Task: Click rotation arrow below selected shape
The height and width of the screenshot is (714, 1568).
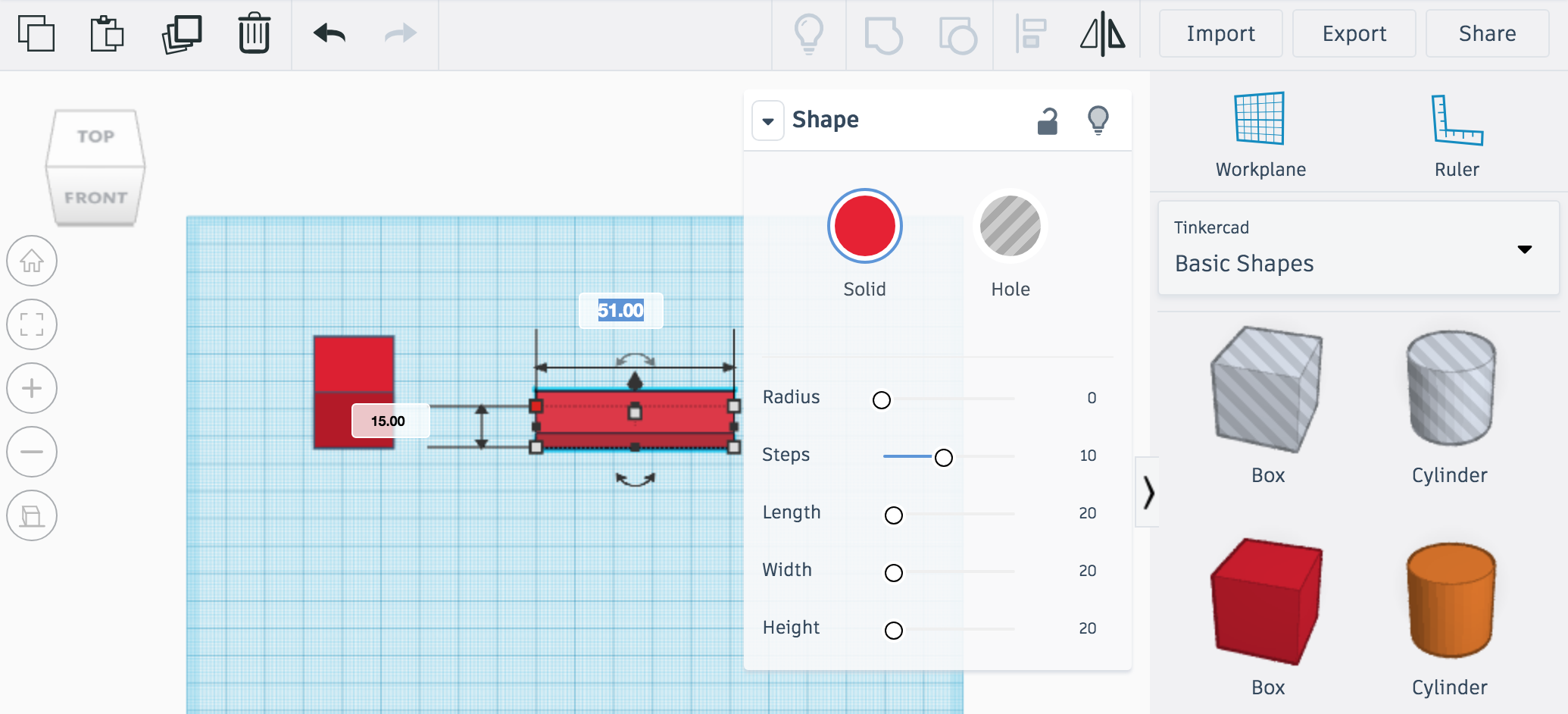Action: [x=635, y=479]
